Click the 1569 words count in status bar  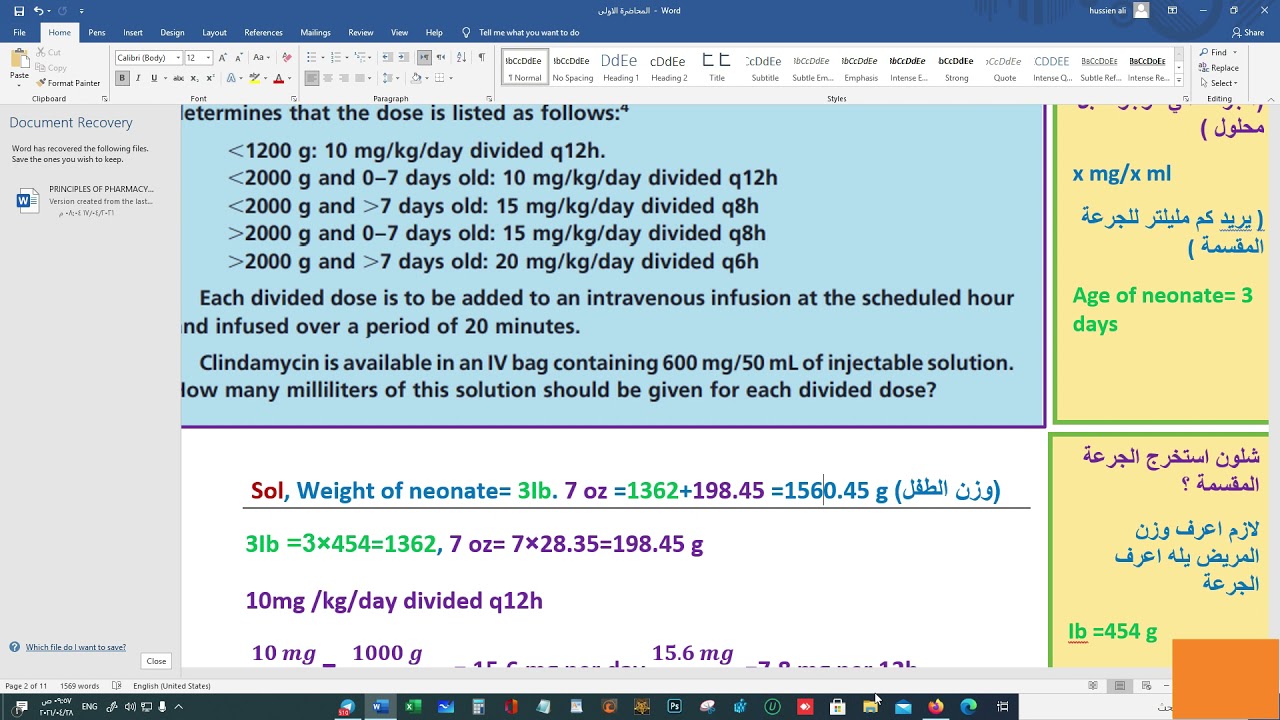pos(79,686)
